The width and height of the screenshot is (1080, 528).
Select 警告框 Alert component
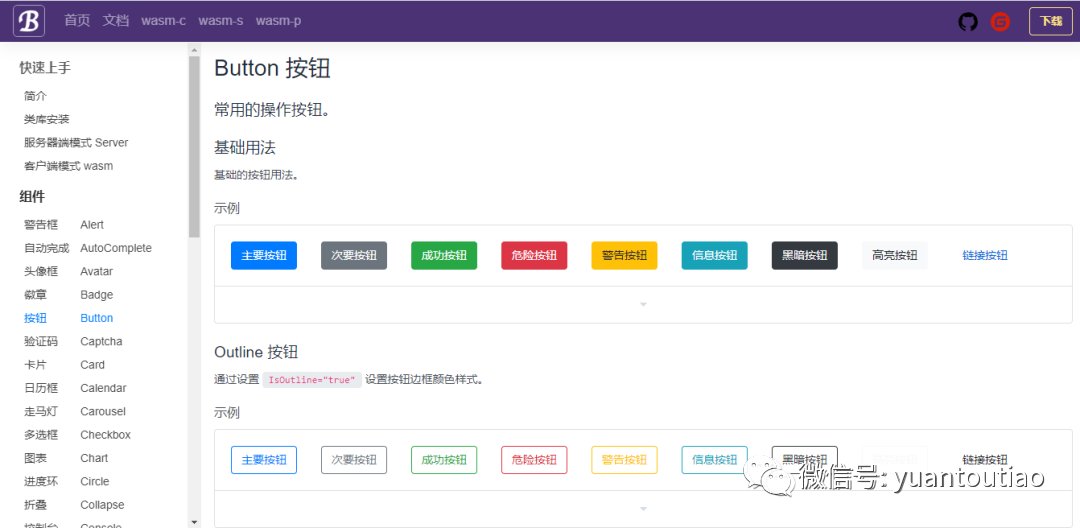[x=63, y=225]
